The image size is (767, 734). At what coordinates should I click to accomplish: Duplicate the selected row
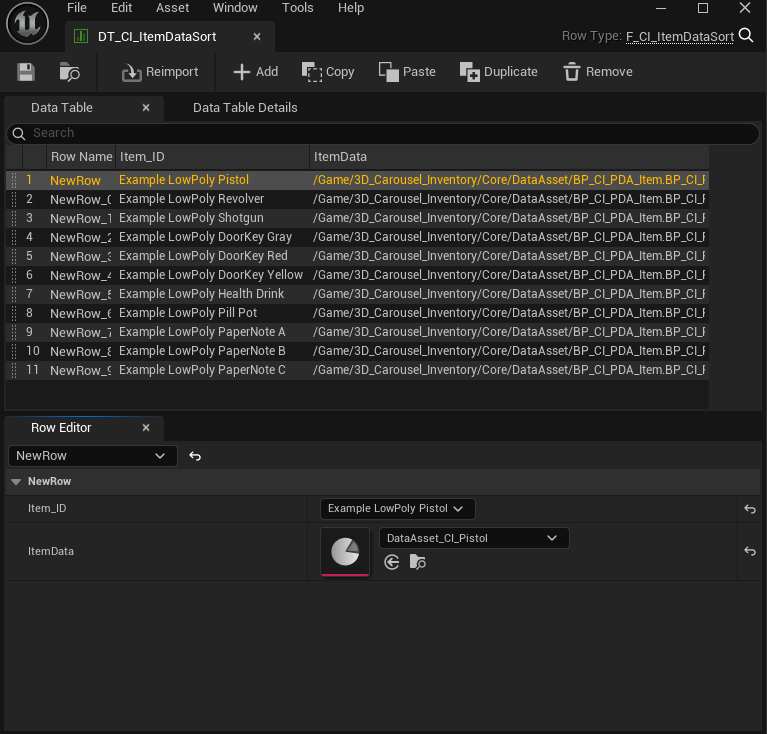(498, 72)
